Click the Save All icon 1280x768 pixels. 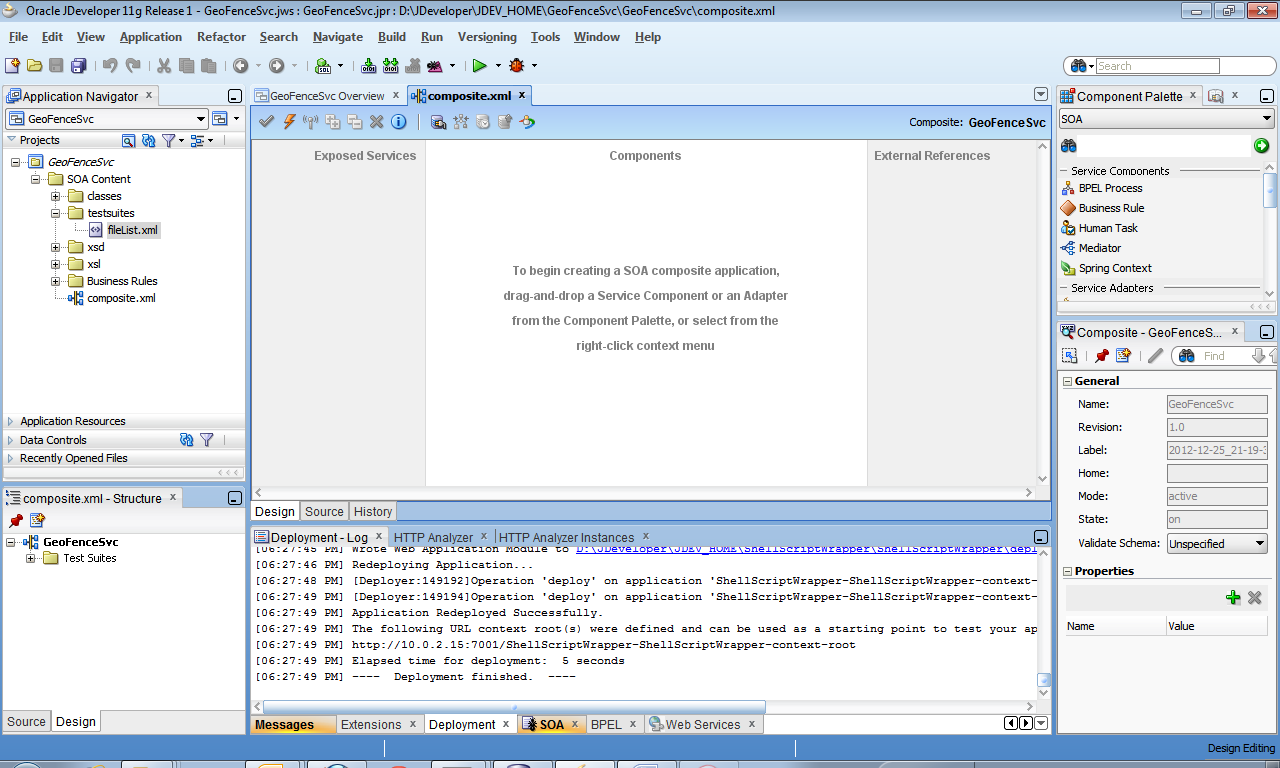coord(78,65)
